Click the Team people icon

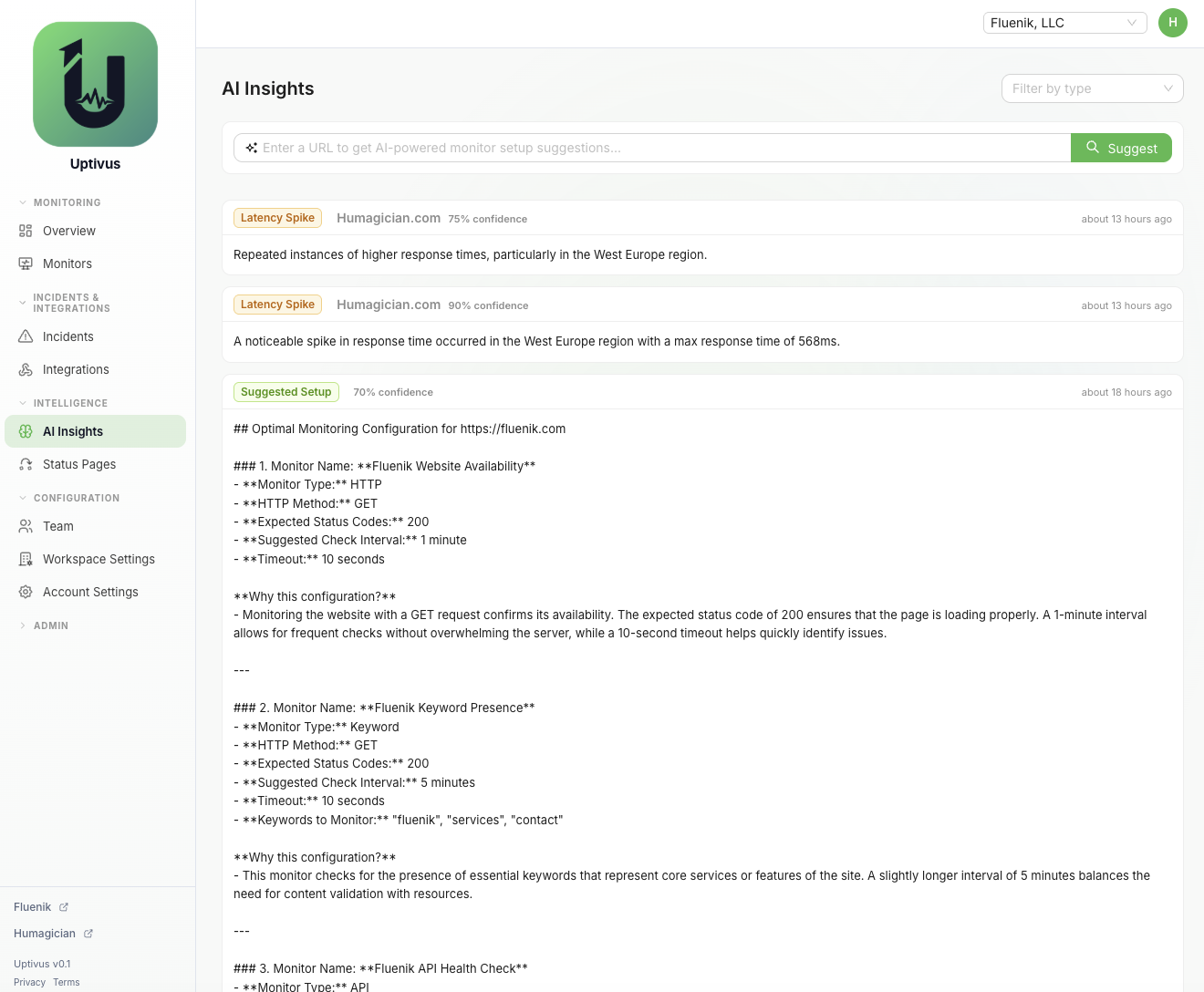pos(26,526)
